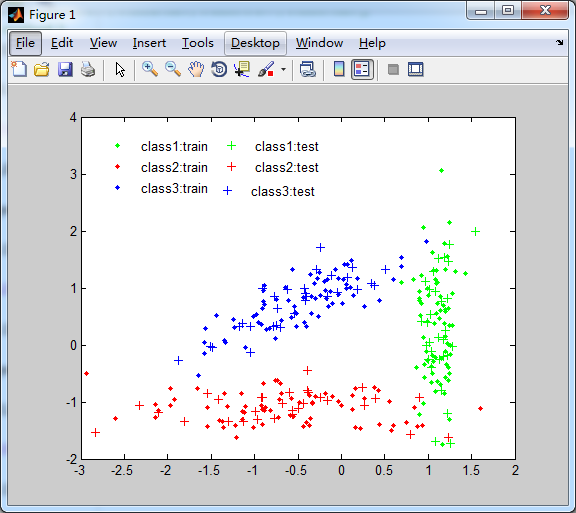Select the Zoom In magnifier tool
The height and width of the screenshot is (513, 576).
(x=150, y=69)
